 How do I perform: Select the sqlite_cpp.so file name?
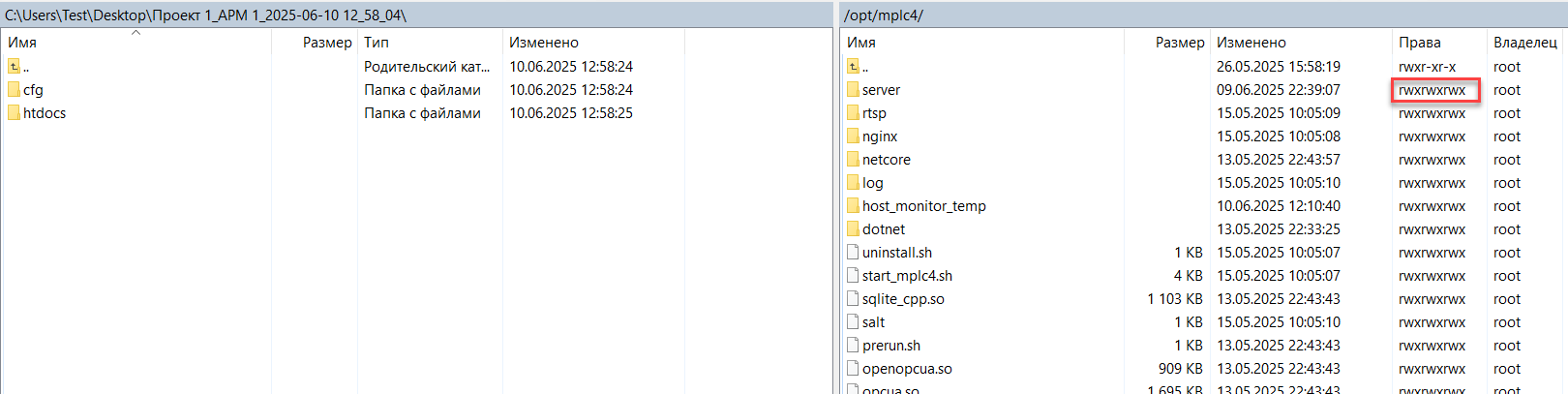click(x=903, y=299)
